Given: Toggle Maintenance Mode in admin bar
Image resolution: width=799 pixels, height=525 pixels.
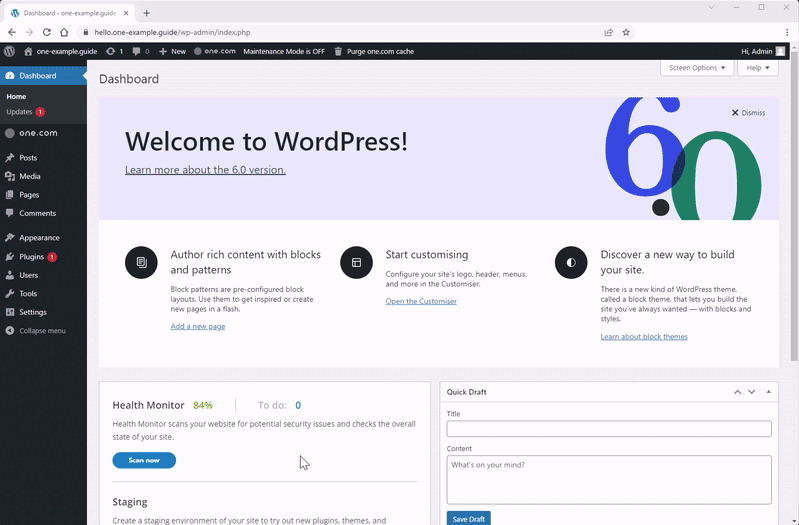Looking at the screenshot, I should (283, 51).
